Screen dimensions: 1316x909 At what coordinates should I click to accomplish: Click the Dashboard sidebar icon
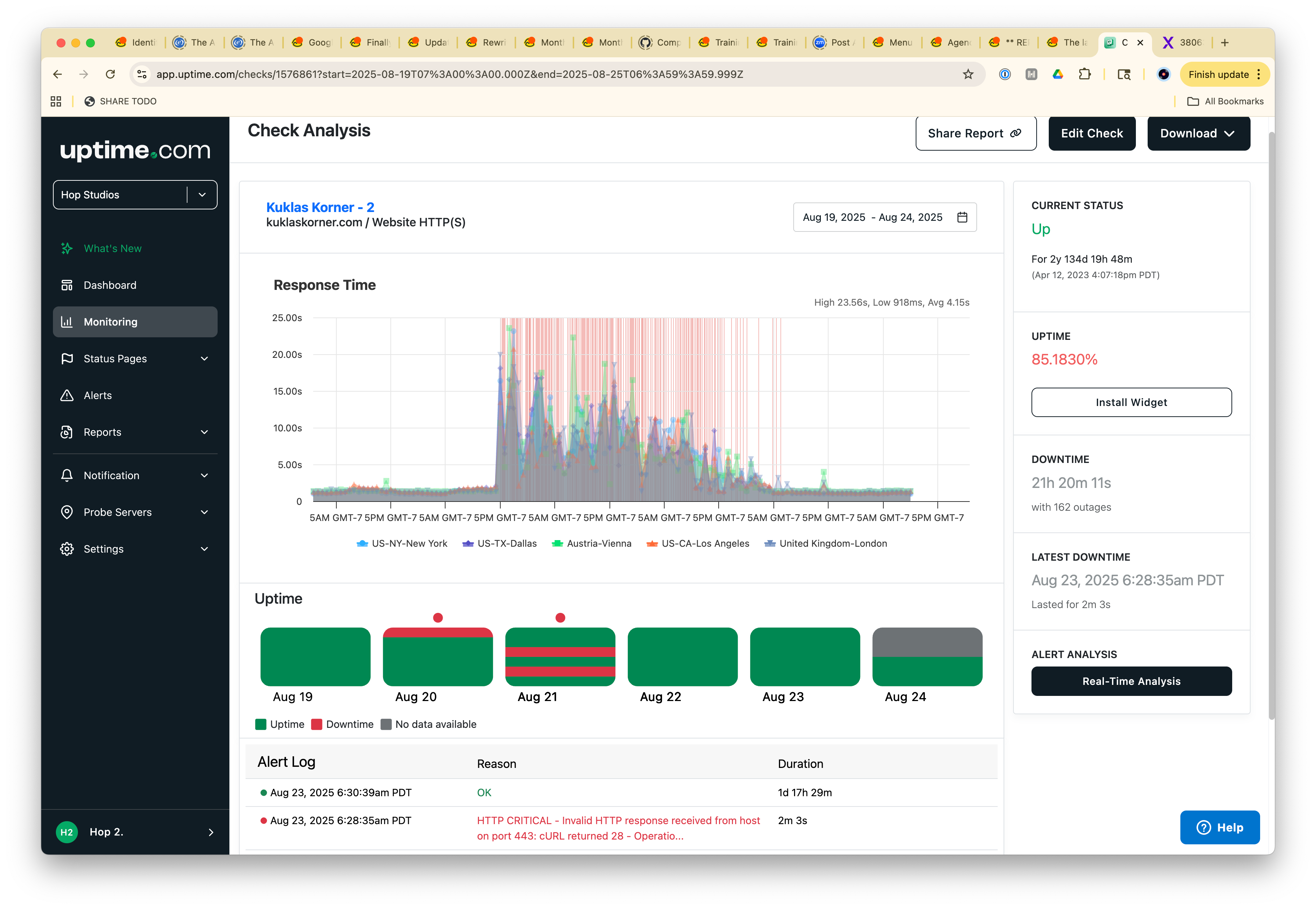pos(67,285)
